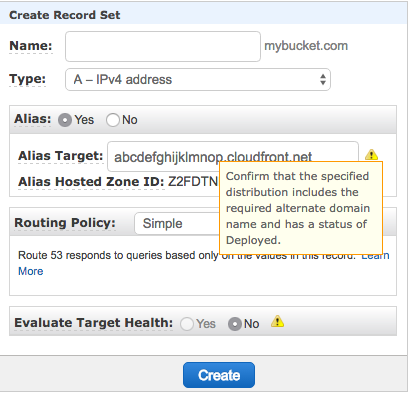The image size is (412, 394).
Task: Click the Alias Target label
Action: pyautogui.click(x=61, y=156)
